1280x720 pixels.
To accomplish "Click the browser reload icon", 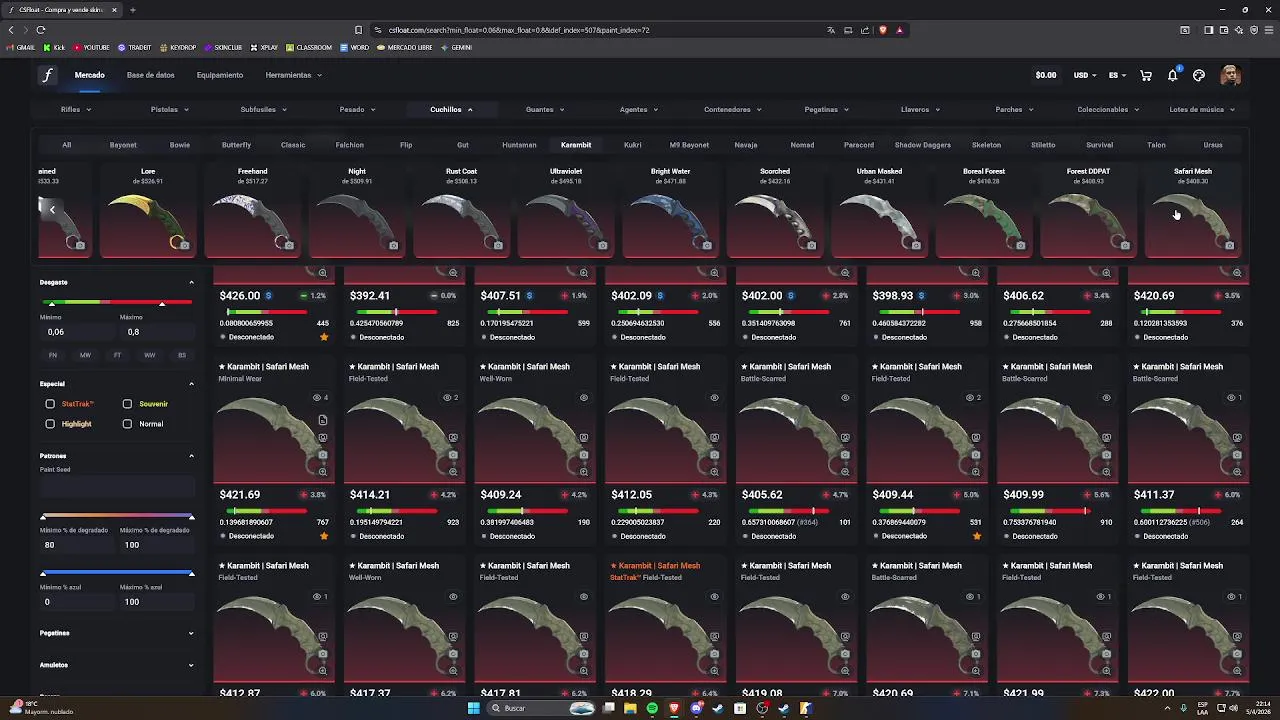I will coord(40,30).
